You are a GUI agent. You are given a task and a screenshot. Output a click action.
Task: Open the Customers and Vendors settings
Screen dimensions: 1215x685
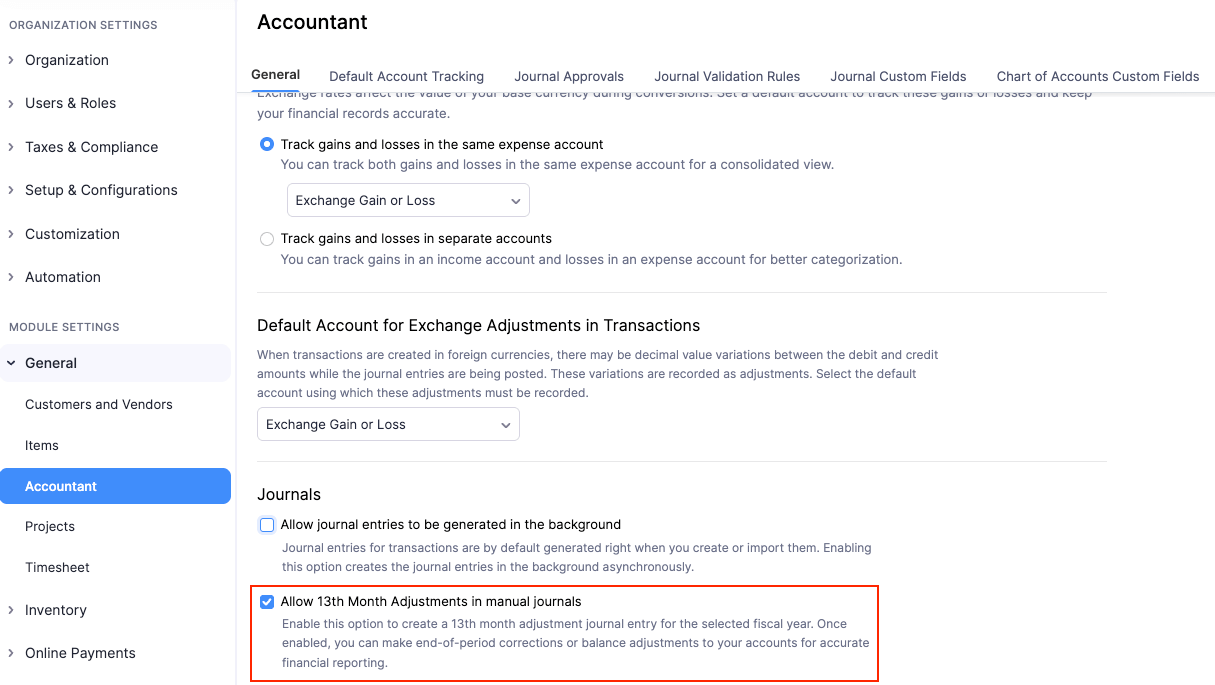click(98, 404)
